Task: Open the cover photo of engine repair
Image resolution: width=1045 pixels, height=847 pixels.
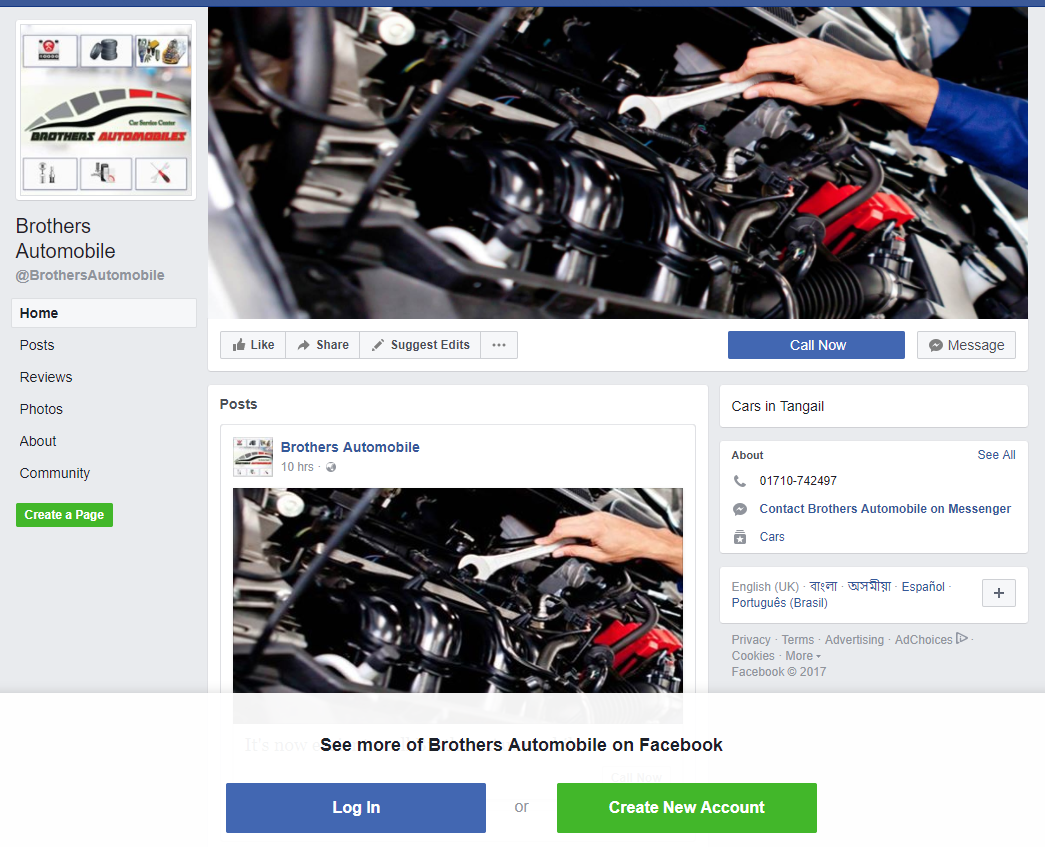Action: (618, 163)
